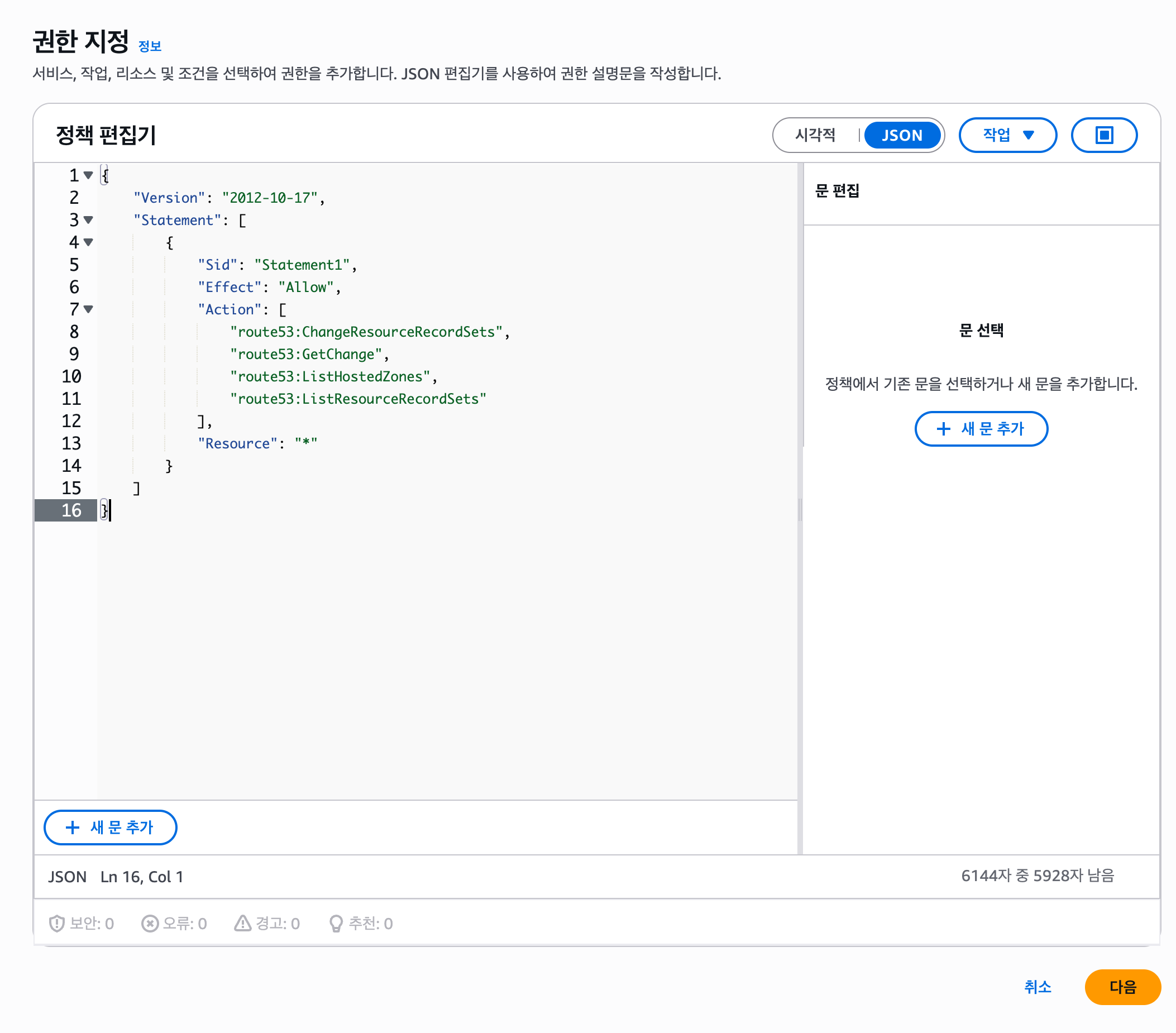Image resolution: width=1176 pixels, height=1033 pixels.
Task: Click the fullscreen editor square icon button
Action: (1103, 135)
